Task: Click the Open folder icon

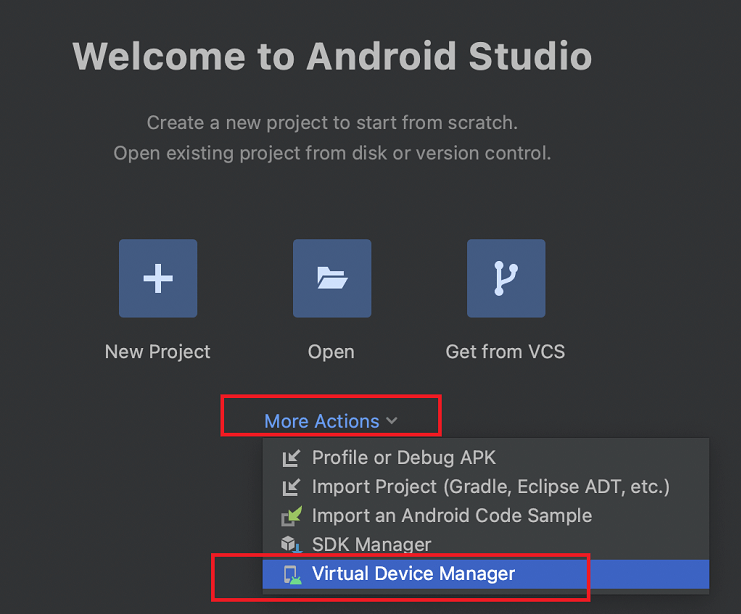Action: [332, 278]
